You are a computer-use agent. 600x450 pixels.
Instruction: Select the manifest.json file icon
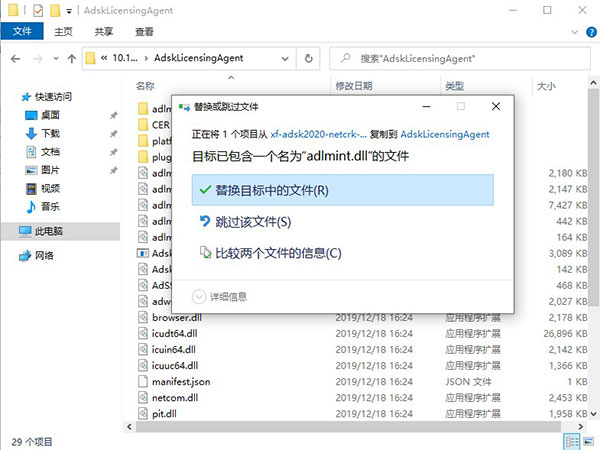point(144,381)
